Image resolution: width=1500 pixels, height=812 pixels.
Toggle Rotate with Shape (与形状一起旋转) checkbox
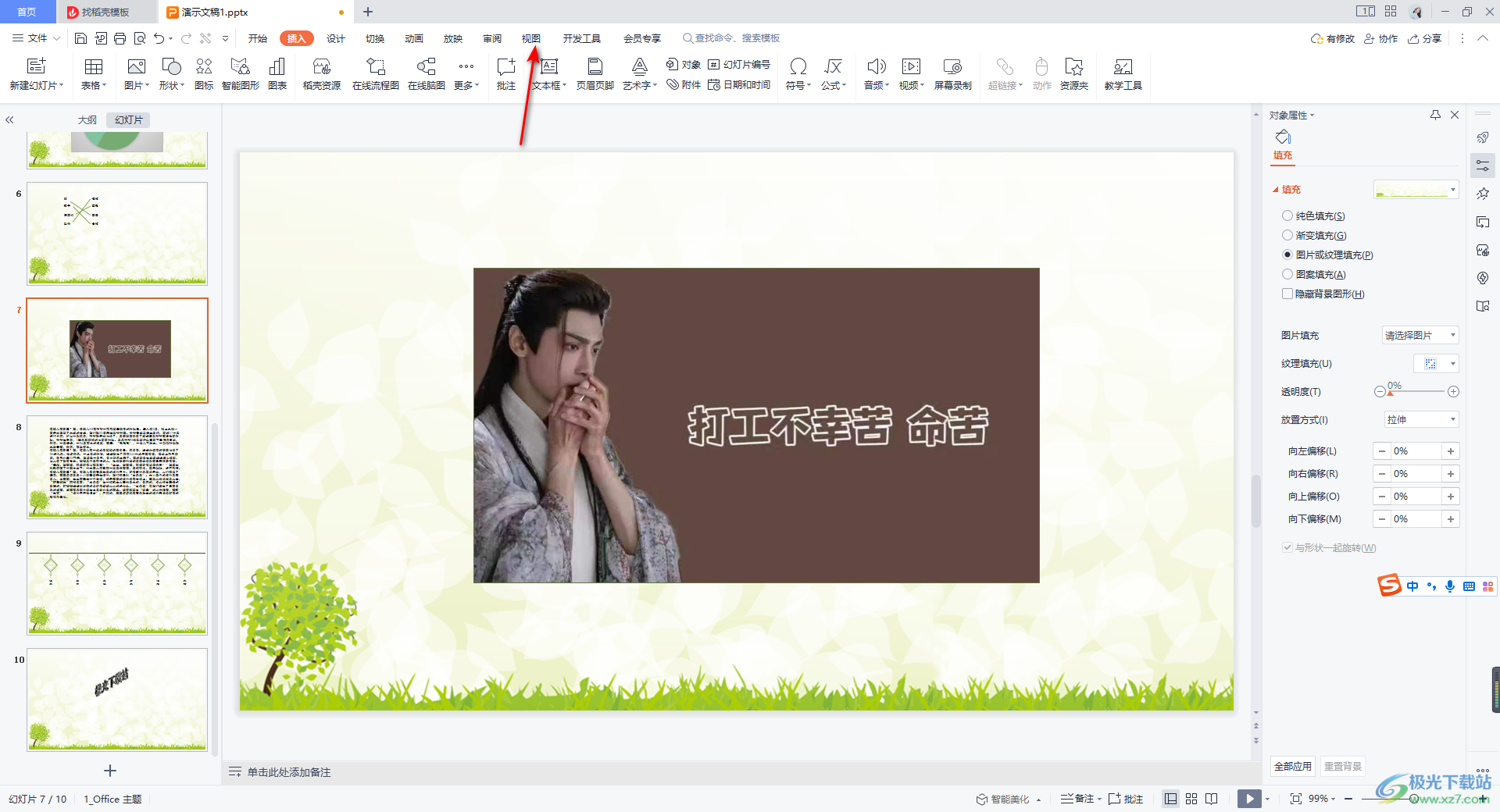tap(1287, 547)
